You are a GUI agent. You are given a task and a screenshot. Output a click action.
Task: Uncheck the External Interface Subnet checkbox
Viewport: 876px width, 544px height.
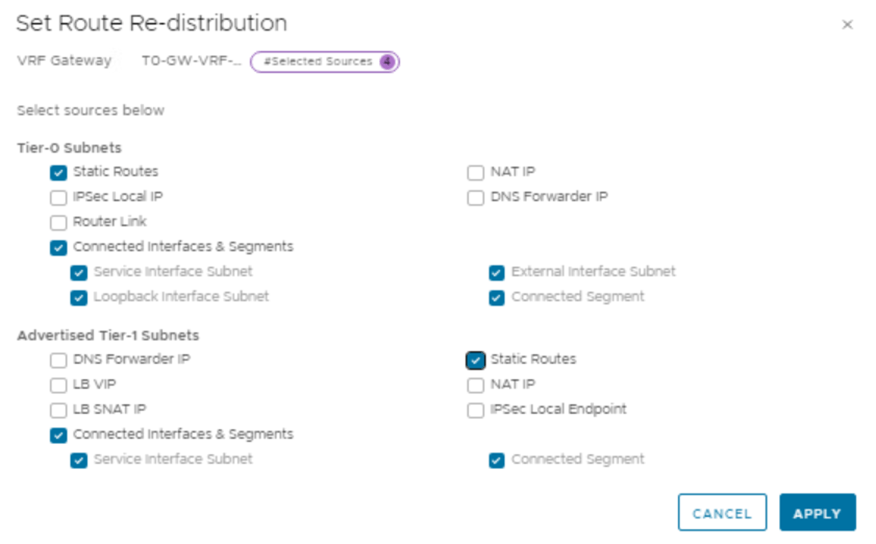[497, 272]
